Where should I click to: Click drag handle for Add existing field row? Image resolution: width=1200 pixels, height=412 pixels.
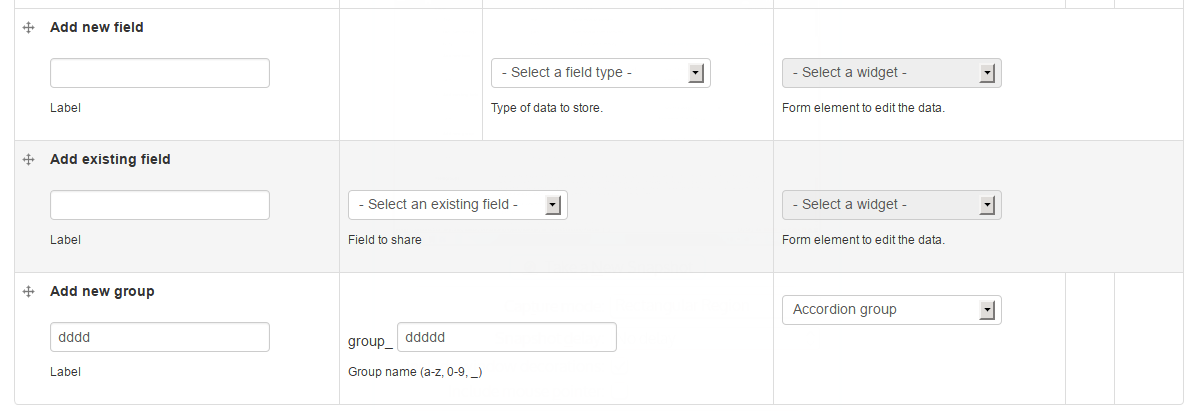(x=29, y=160)
